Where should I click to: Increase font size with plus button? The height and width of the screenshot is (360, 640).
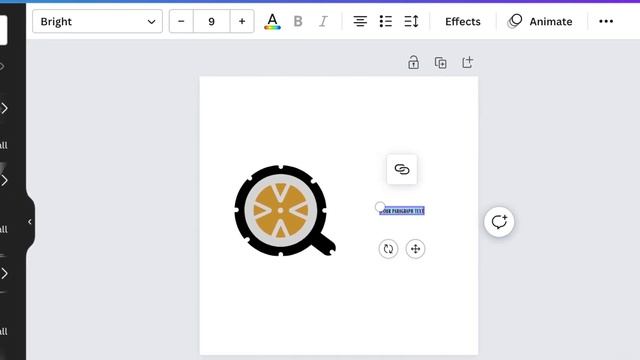pos(242,21)
